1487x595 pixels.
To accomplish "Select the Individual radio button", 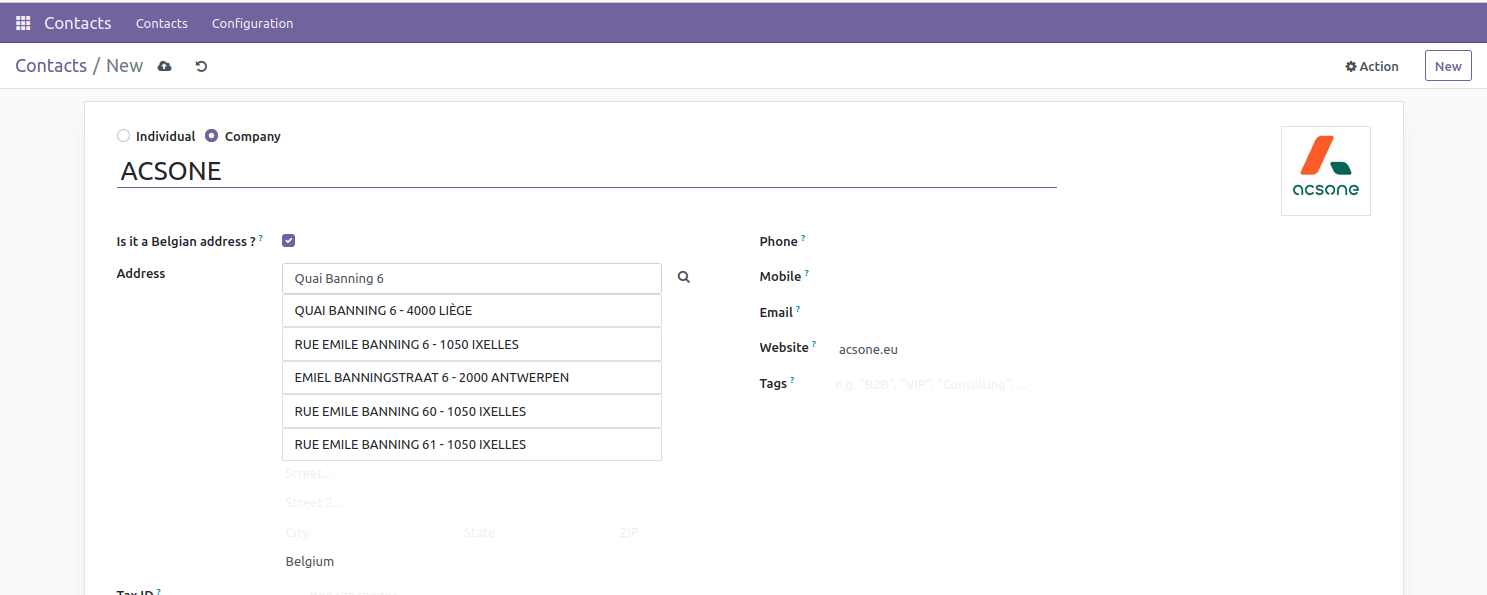I will pos(123,136).
